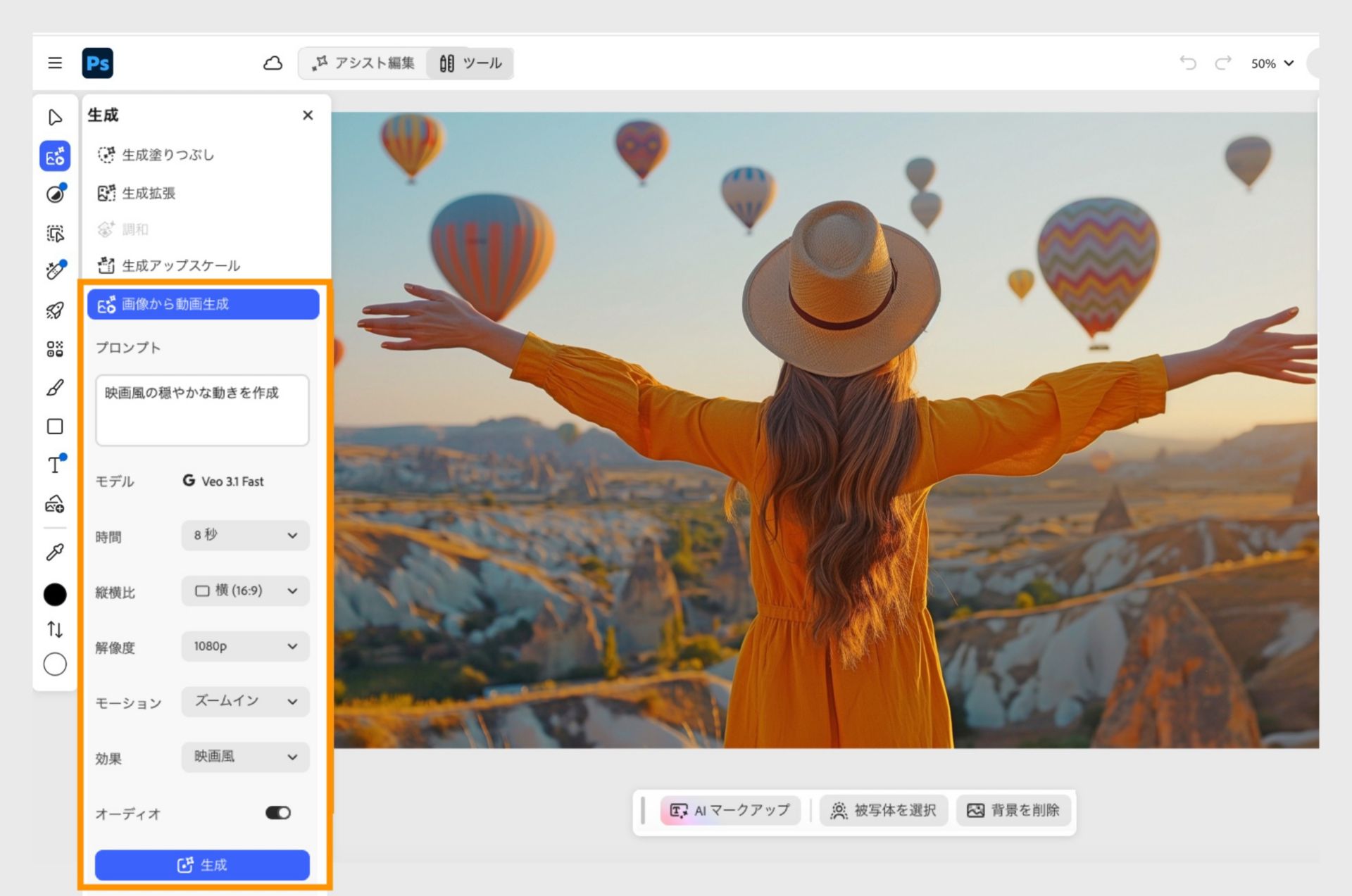This screenshot has width=1352, height=896.
Task: Select the Brush tool
Action: [x=55, y=388]
